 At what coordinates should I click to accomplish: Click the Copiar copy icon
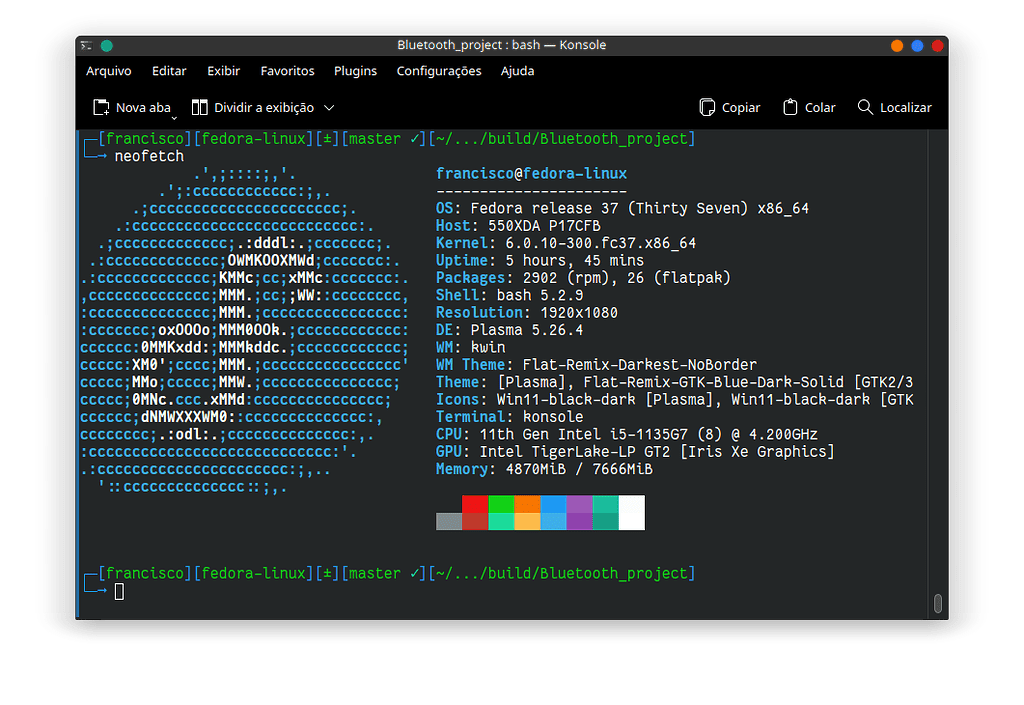(x=708, y=107)
